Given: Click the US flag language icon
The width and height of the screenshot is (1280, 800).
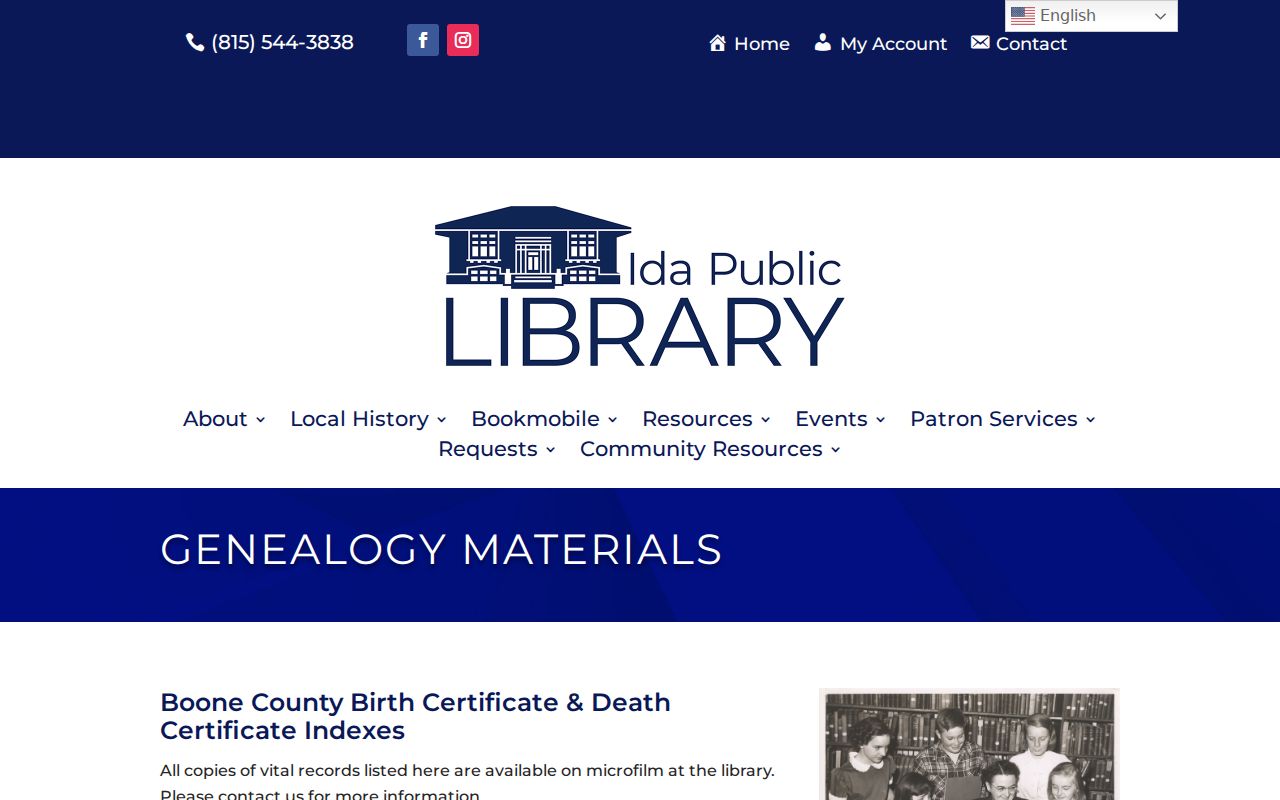Looking at the screenshot, I should pyautogui.click(x=1023, y=16).
